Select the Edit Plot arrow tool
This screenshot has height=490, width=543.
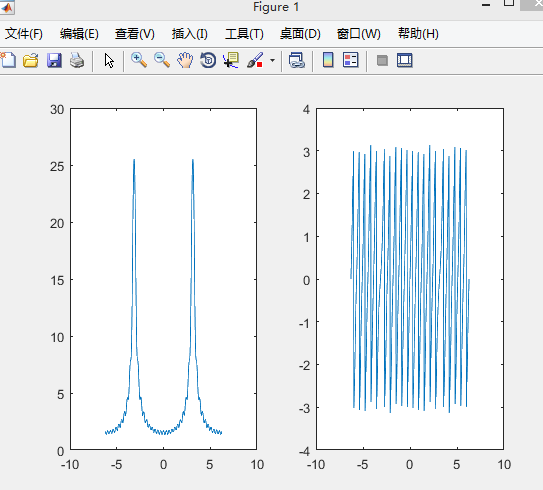tap(109, 61)
